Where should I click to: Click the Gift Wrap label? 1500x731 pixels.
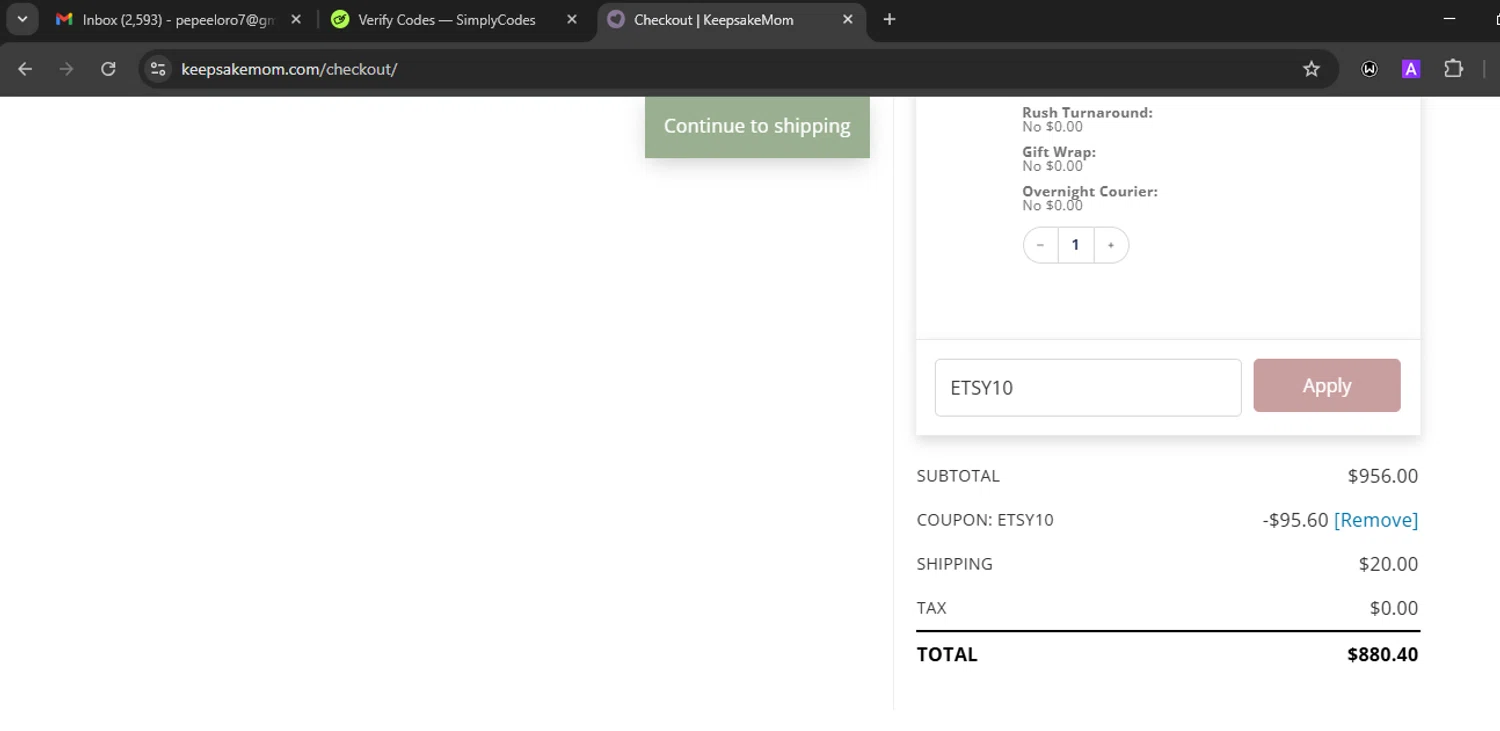(1059, 152)
